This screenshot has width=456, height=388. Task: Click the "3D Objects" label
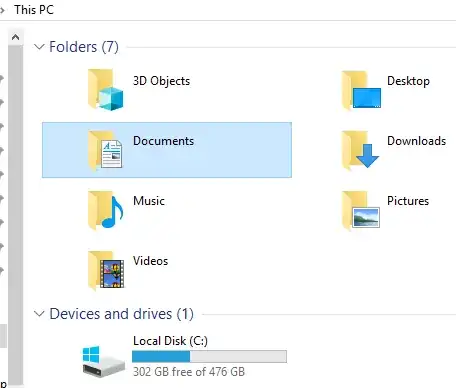click(x=161, y=81)
